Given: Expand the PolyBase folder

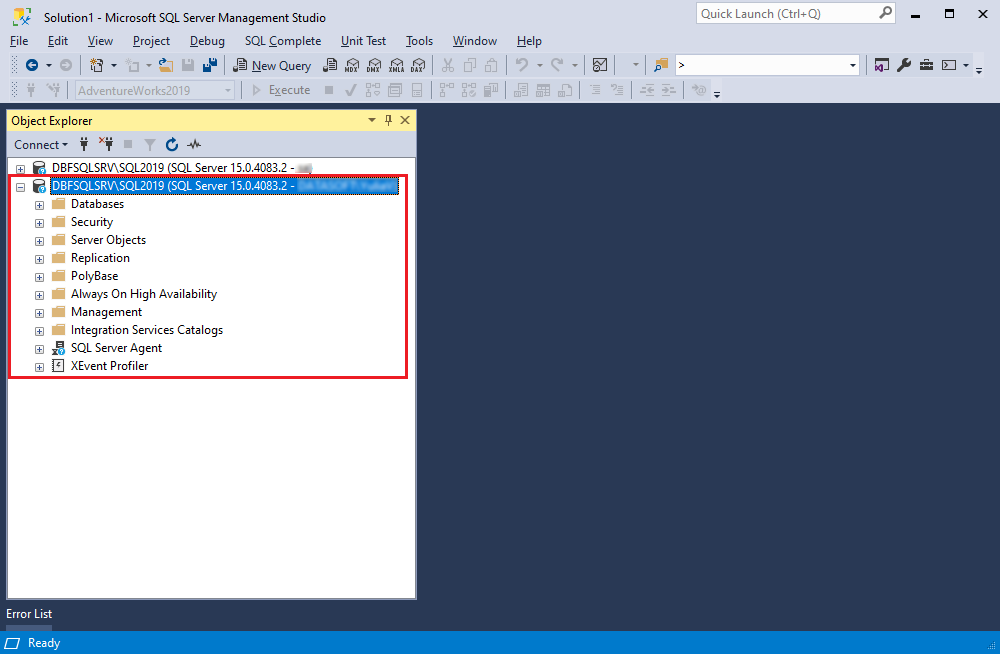Looking at the screenshot, I should tap(39, 278).
